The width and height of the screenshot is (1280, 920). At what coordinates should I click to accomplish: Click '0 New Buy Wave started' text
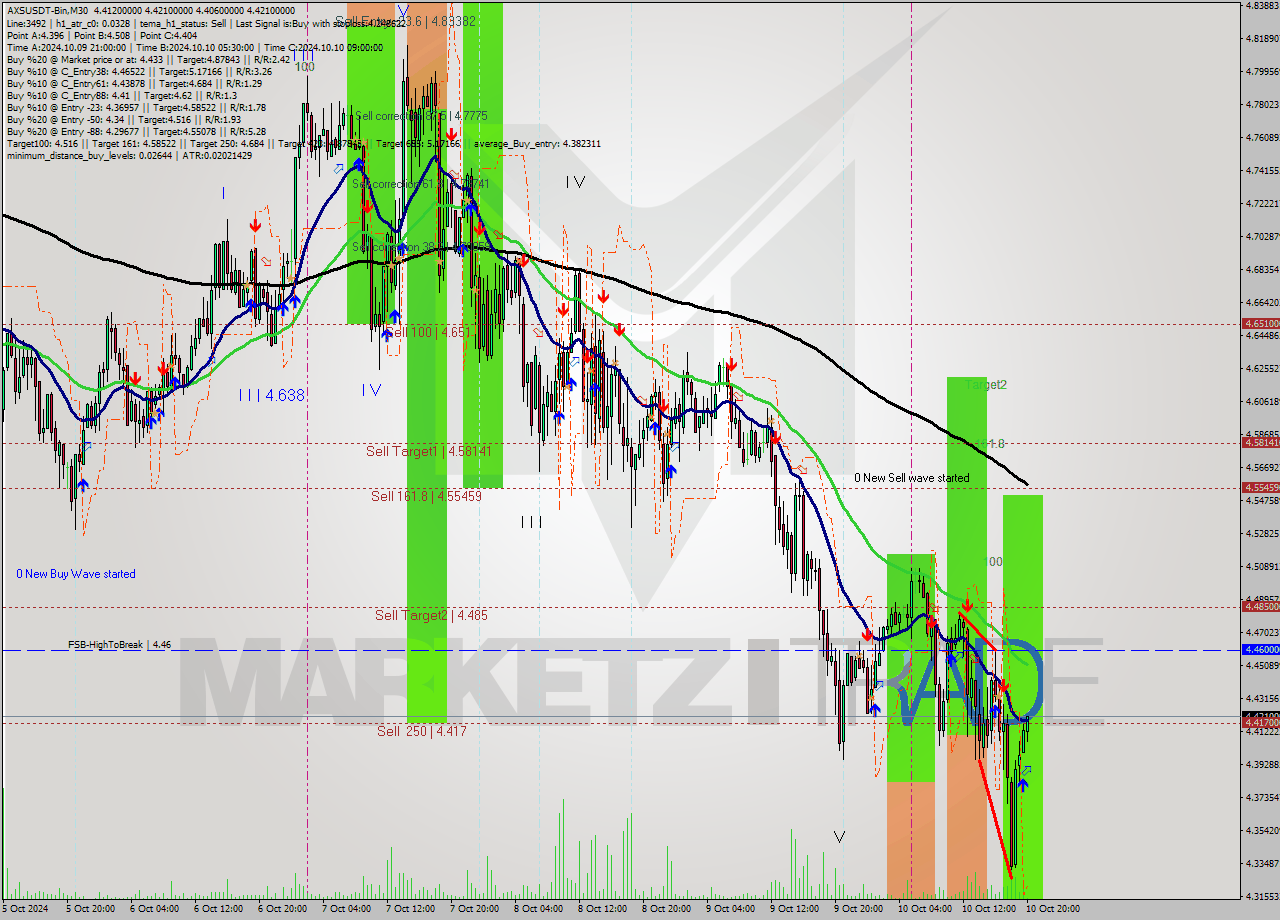(x=76, y=574)
